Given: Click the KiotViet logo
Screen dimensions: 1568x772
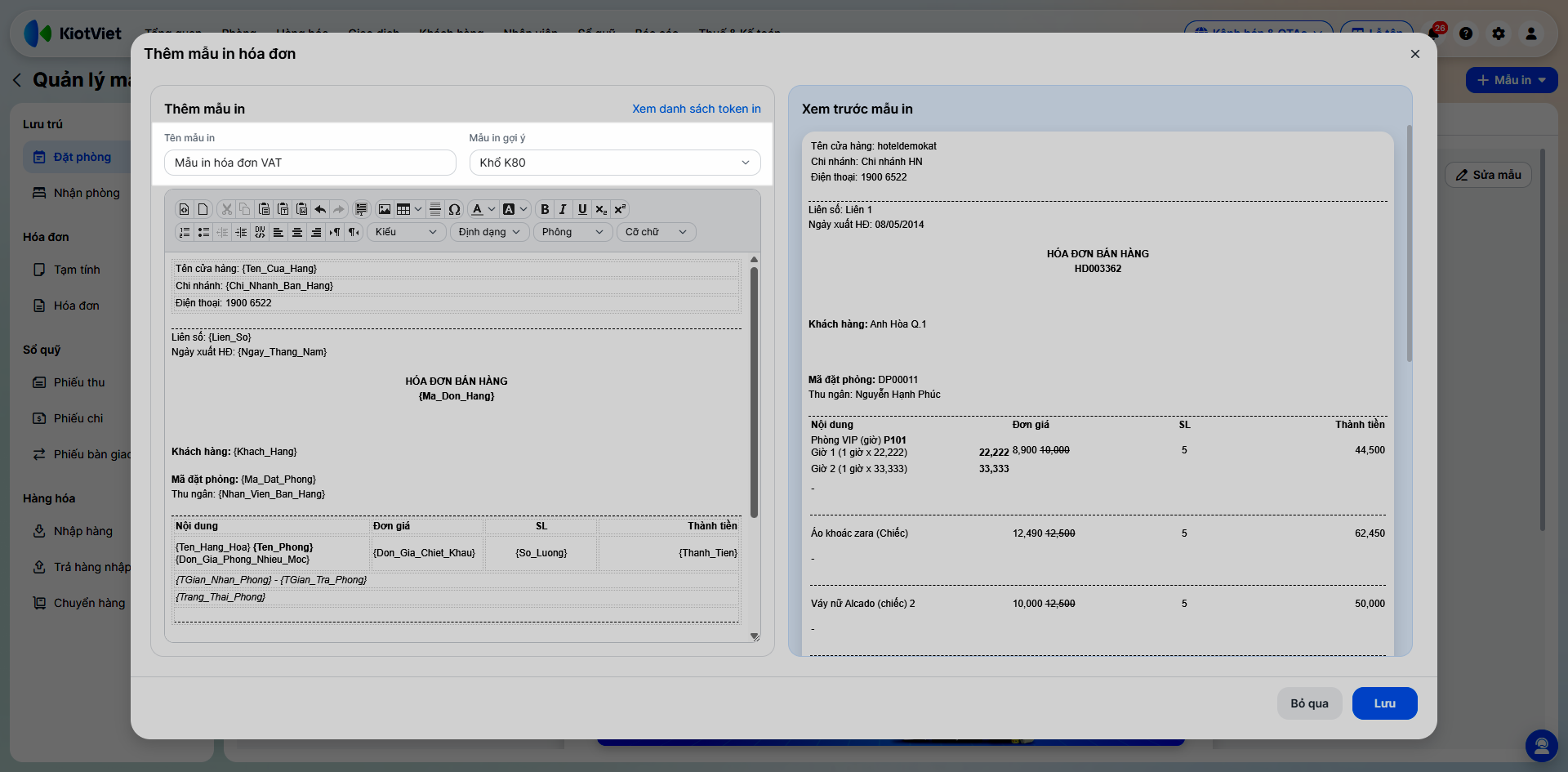Looking at the screenshot, I should click(x=73, y=33).
